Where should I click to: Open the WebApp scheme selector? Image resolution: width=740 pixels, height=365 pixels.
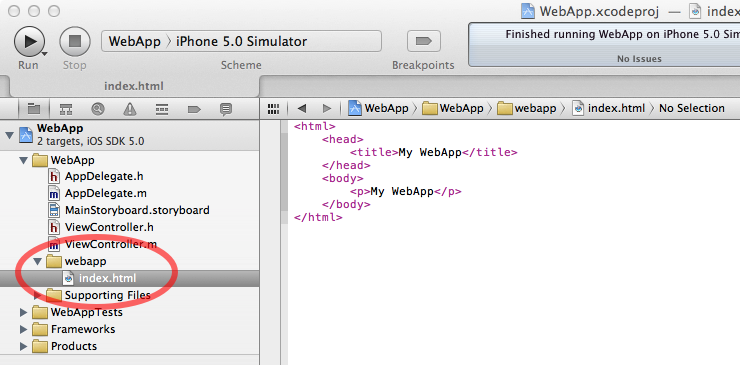click(135, 42)
